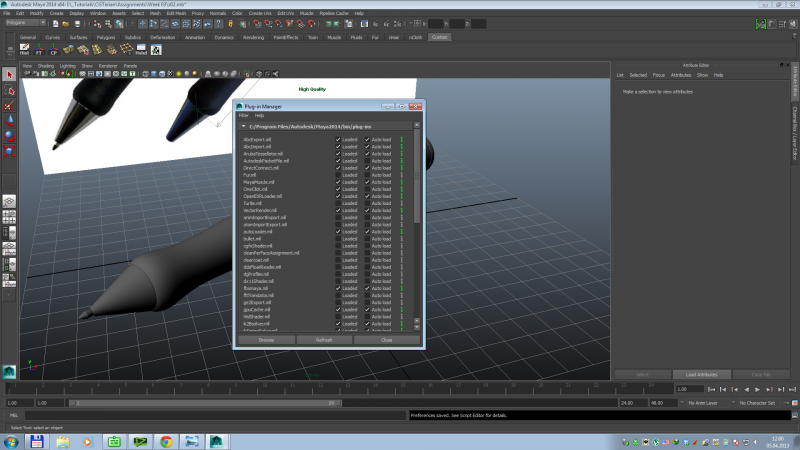This screenshot has width=800, height=450.
Task: Click the Browse button
Action: 266,340
